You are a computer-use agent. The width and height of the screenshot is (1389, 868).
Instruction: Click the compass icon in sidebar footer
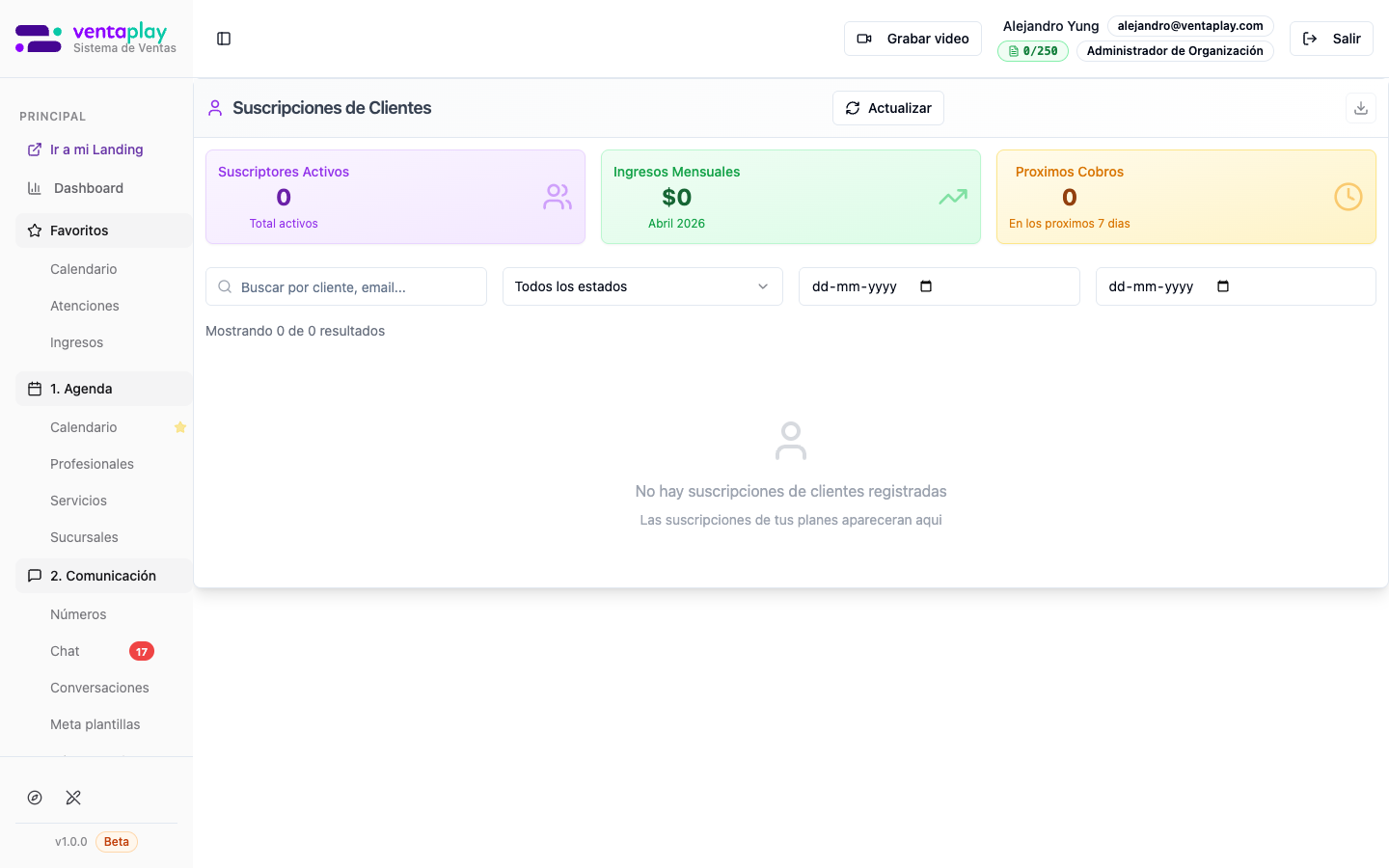pyautogui.click(x=35, y=798)
